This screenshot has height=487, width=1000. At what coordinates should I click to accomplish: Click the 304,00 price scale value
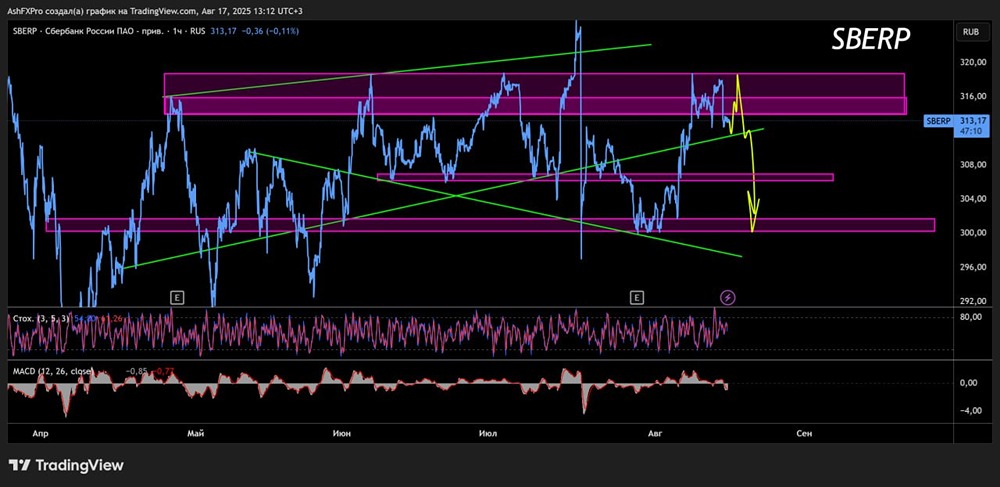973,199
